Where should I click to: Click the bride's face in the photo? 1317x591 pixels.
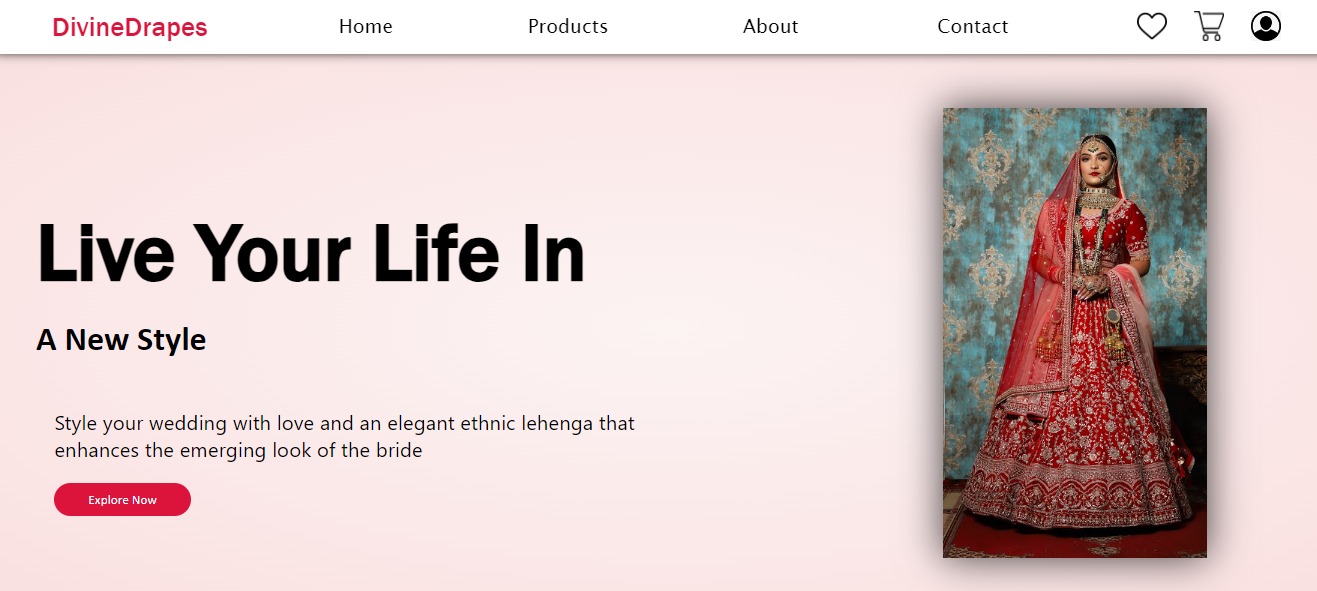click(1096, 163)
